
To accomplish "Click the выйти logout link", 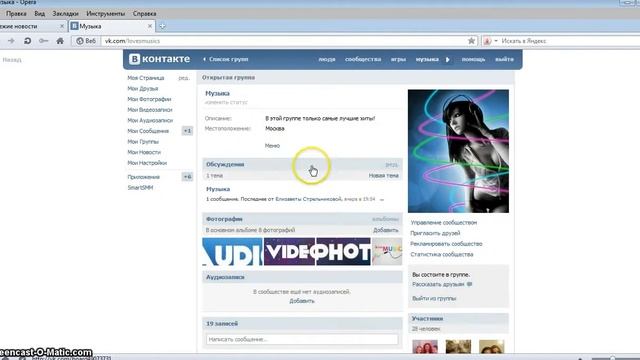I will click(x=504, y=59).
